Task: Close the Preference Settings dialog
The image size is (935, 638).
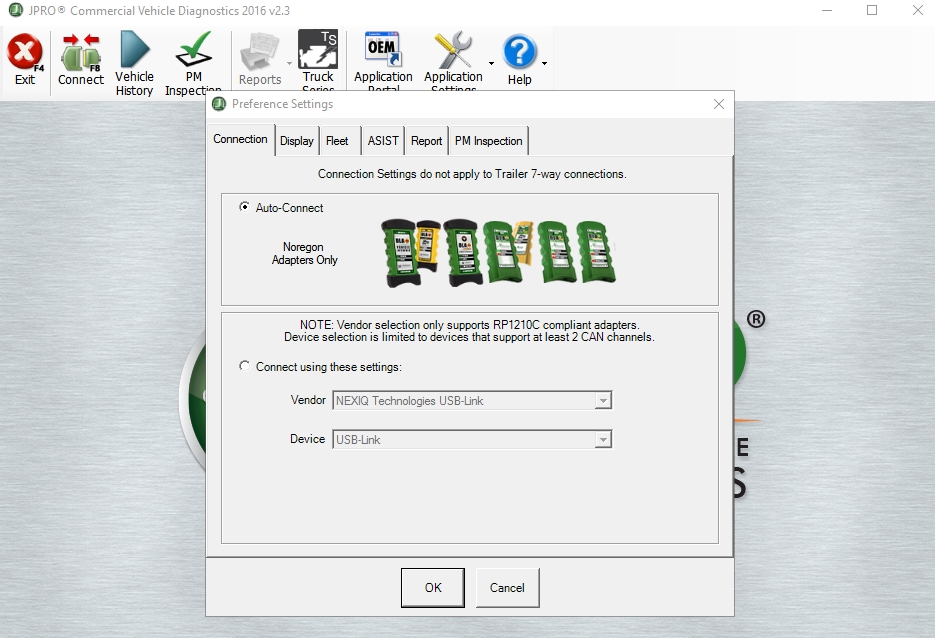Action: click(719, 104)
